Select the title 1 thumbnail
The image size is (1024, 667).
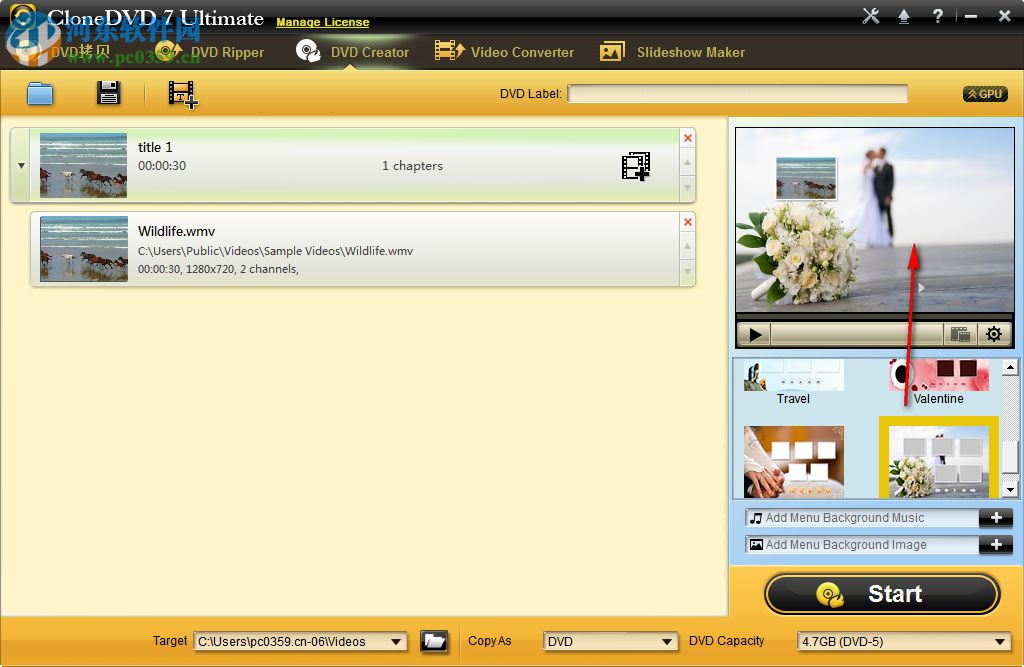(x=84, y=165)
